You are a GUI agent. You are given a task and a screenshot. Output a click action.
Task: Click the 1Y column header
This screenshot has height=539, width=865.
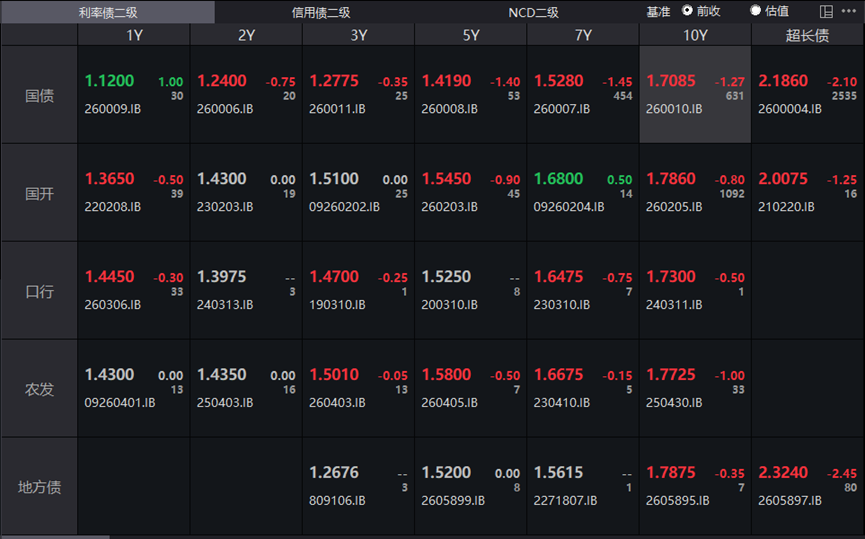click(x=134, y=35)
